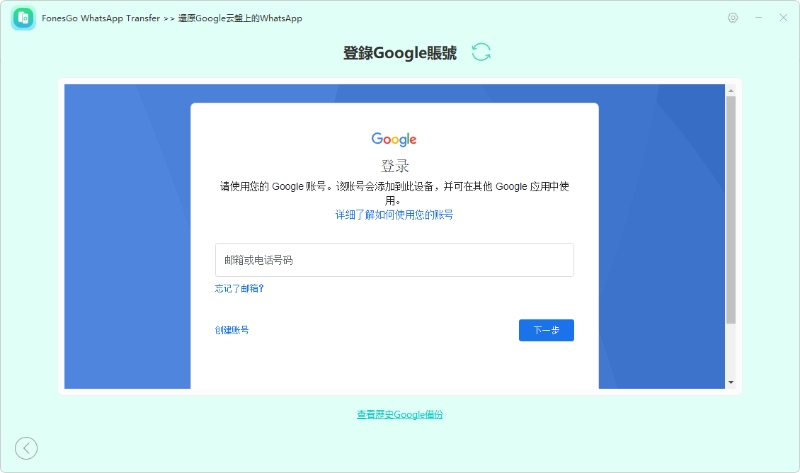The width and height of the screenshot is (800, 473).
Task: Minimize the FonesGo window
Action: [x=759, y=18]
